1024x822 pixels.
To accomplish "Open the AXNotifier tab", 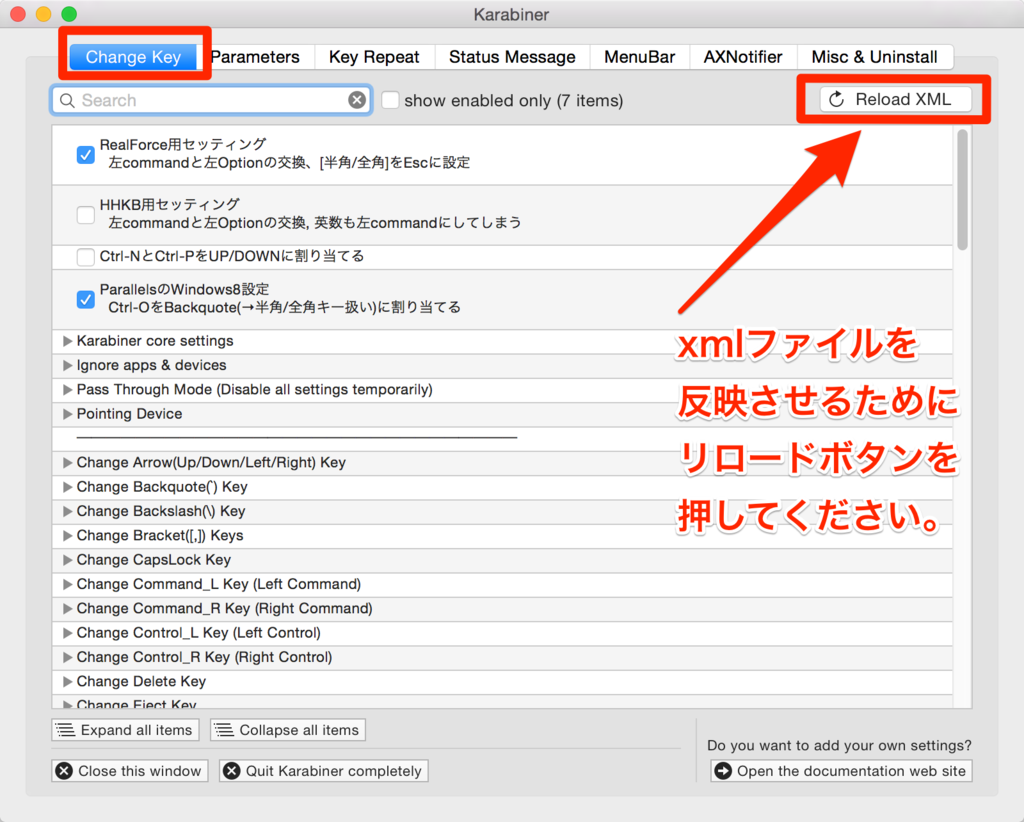I will (x=743, y=57).
